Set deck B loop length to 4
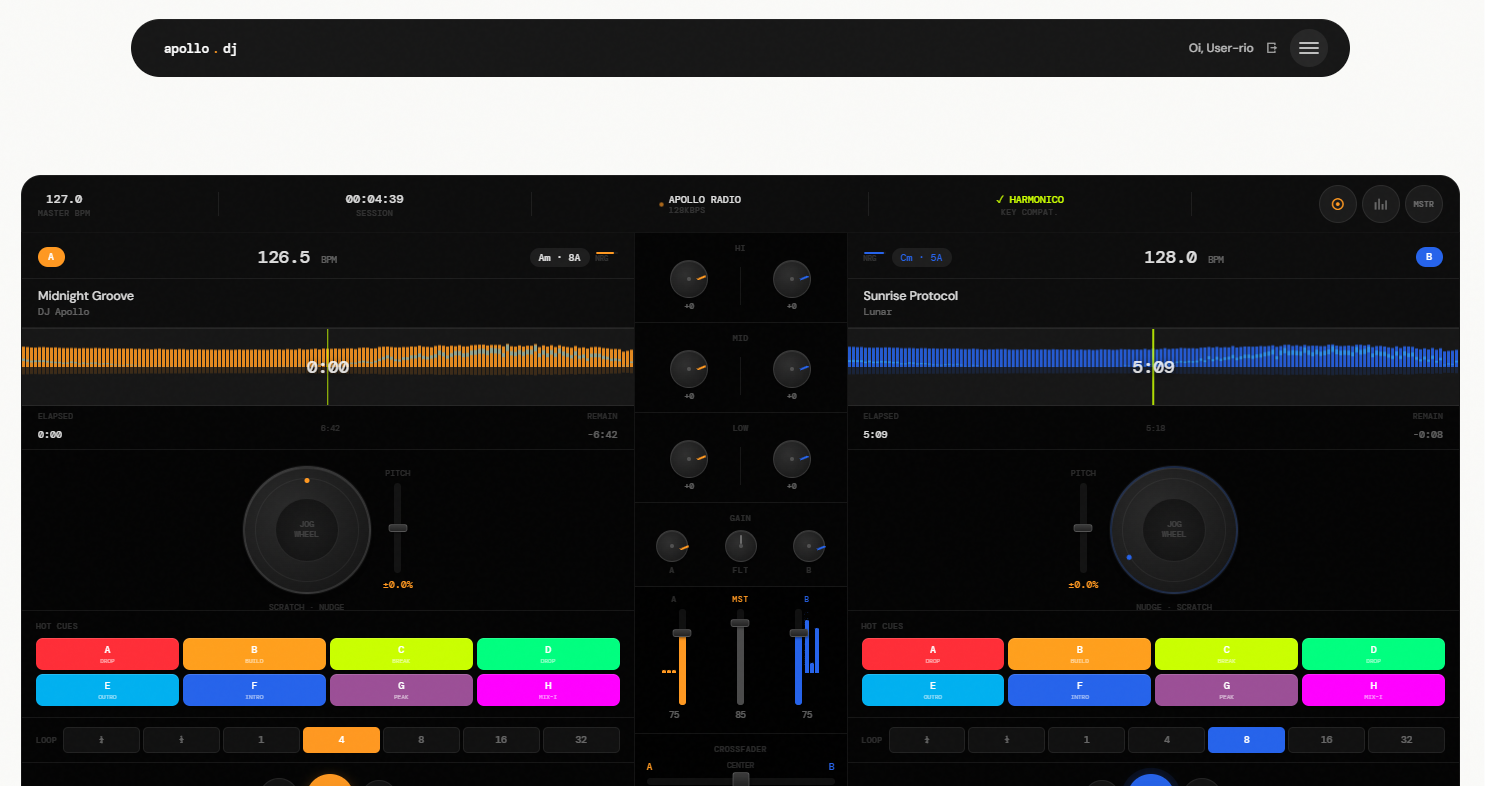Screen dimensions: 1485x786 (x=1167, y=740)
